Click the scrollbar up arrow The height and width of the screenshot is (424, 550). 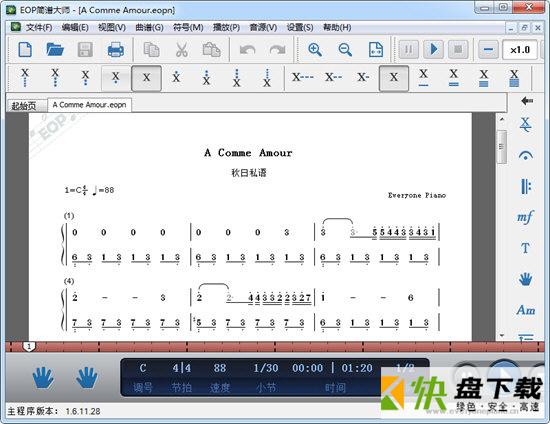tap(502, 120)
